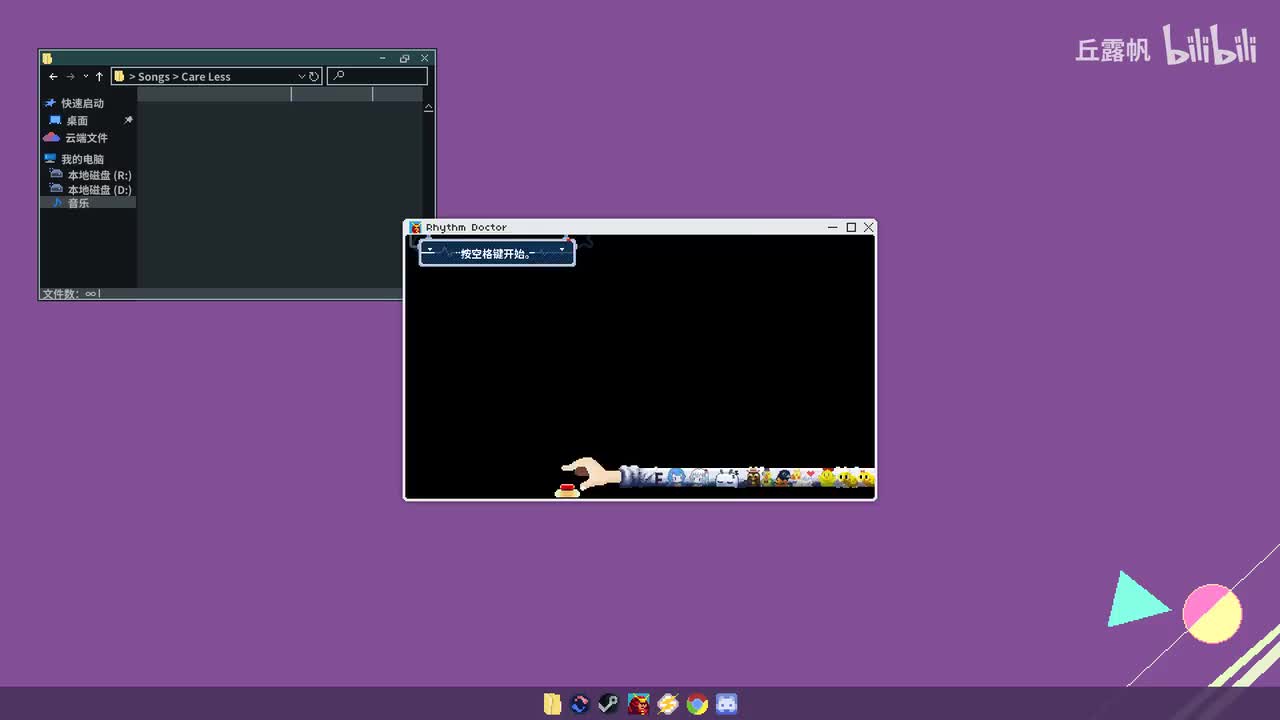
Task: Close the Rhythm Doctor window
Action: pyautogui.click(x=869, y=227)
